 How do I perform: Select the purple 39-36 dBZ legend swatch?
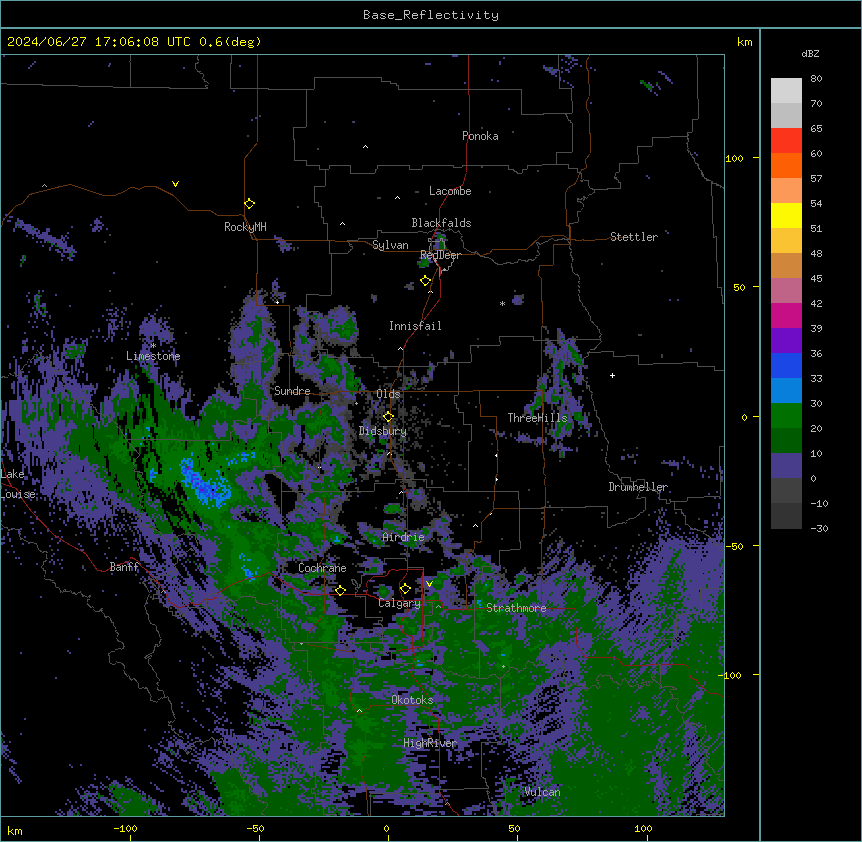point(786,340)
